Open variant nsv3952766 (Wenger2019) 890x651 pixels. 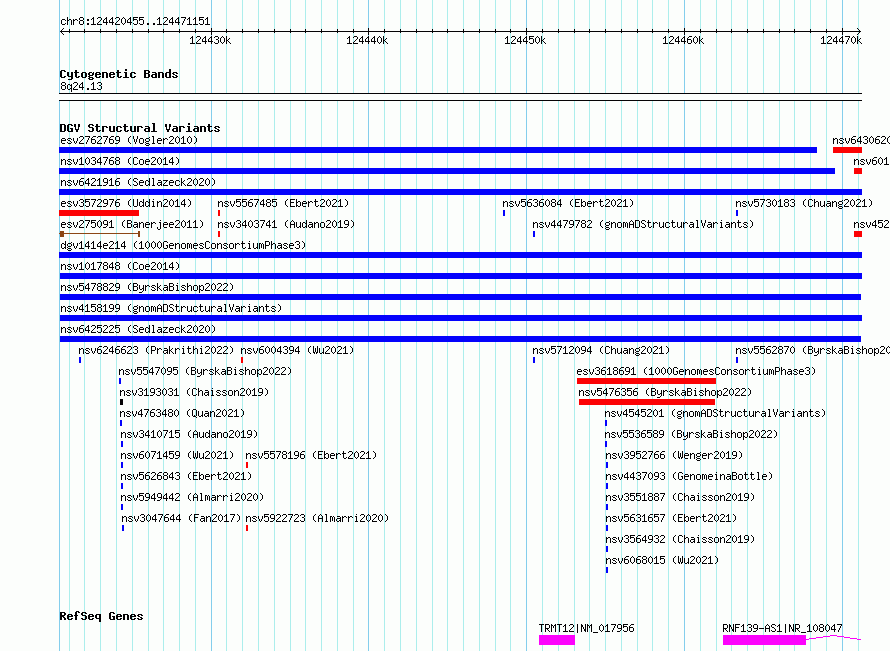[674, 455]
